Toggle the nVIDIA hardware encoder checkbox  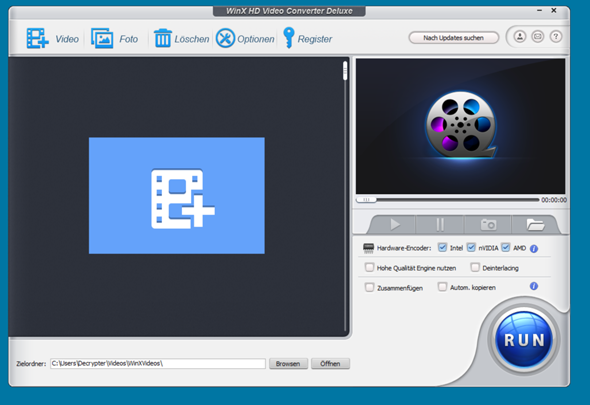coord(471,248)
